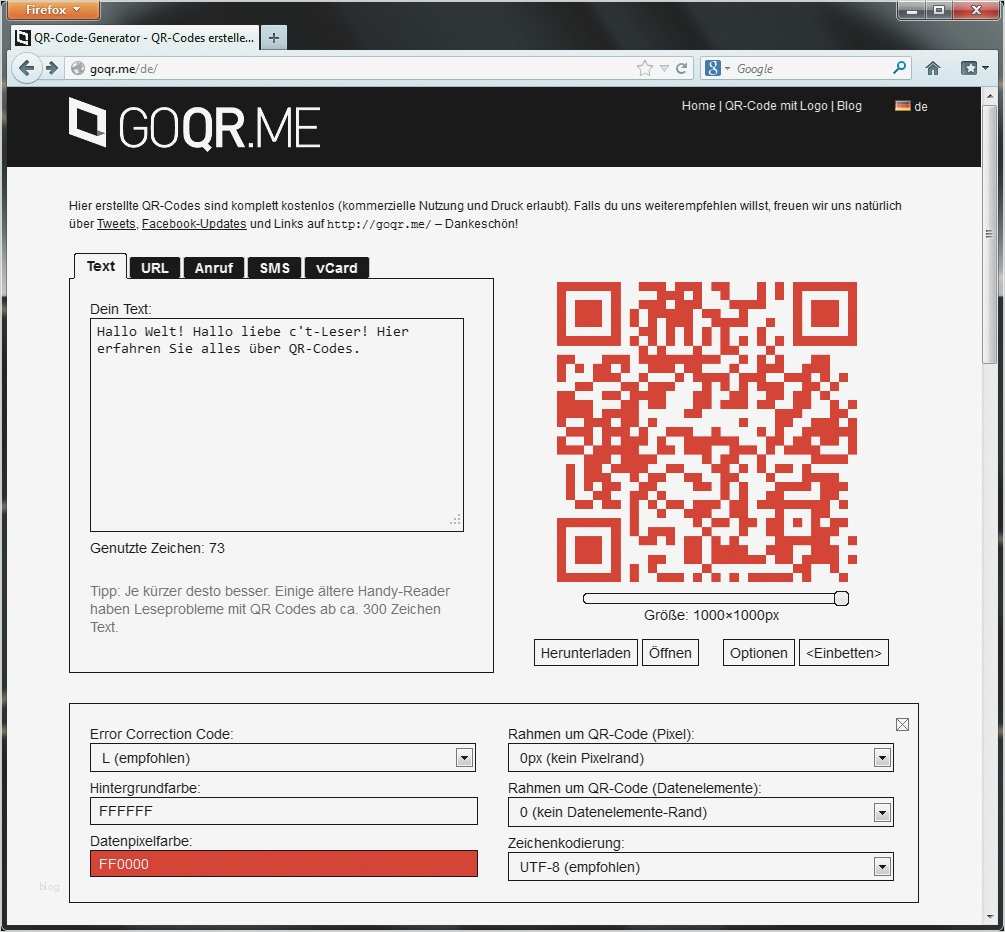Switch to the Text tab
The height and width of the screenshot is (932, 1005).
pyautogui.click(x=101, y=266)
